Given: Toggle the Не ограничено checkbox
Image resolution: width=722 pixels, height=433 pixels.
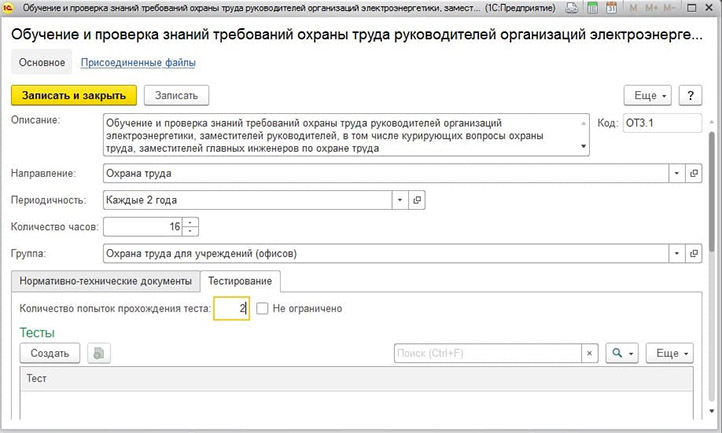Looking at the screenshot, I should (262, 308).
